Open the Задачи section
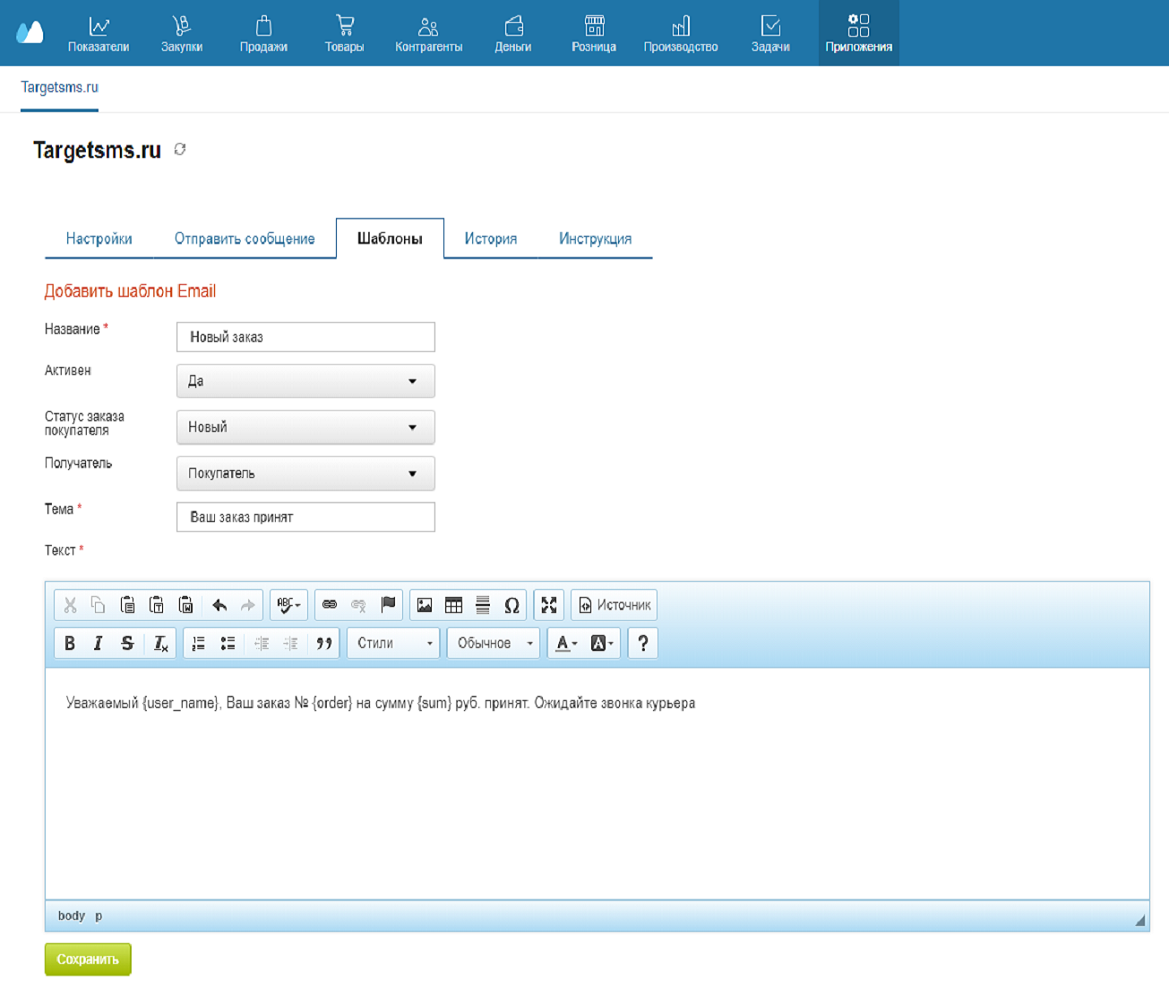 click(770, 33)
